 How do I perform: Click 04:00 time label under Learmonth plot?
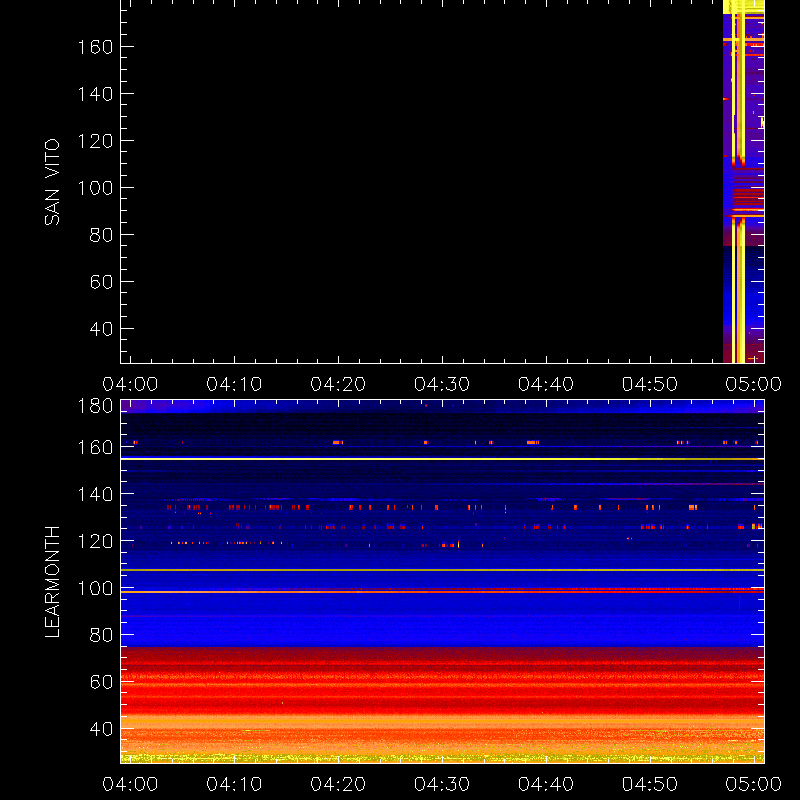(x=130, y=784)
